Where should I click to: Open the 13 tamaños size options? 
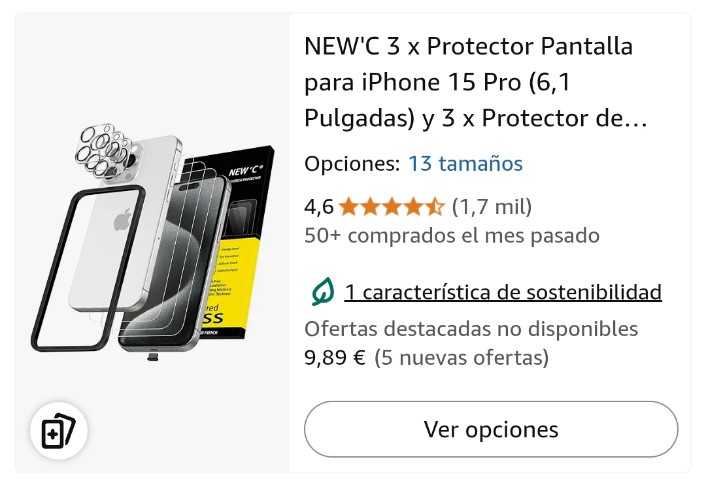tap(465, 163)
